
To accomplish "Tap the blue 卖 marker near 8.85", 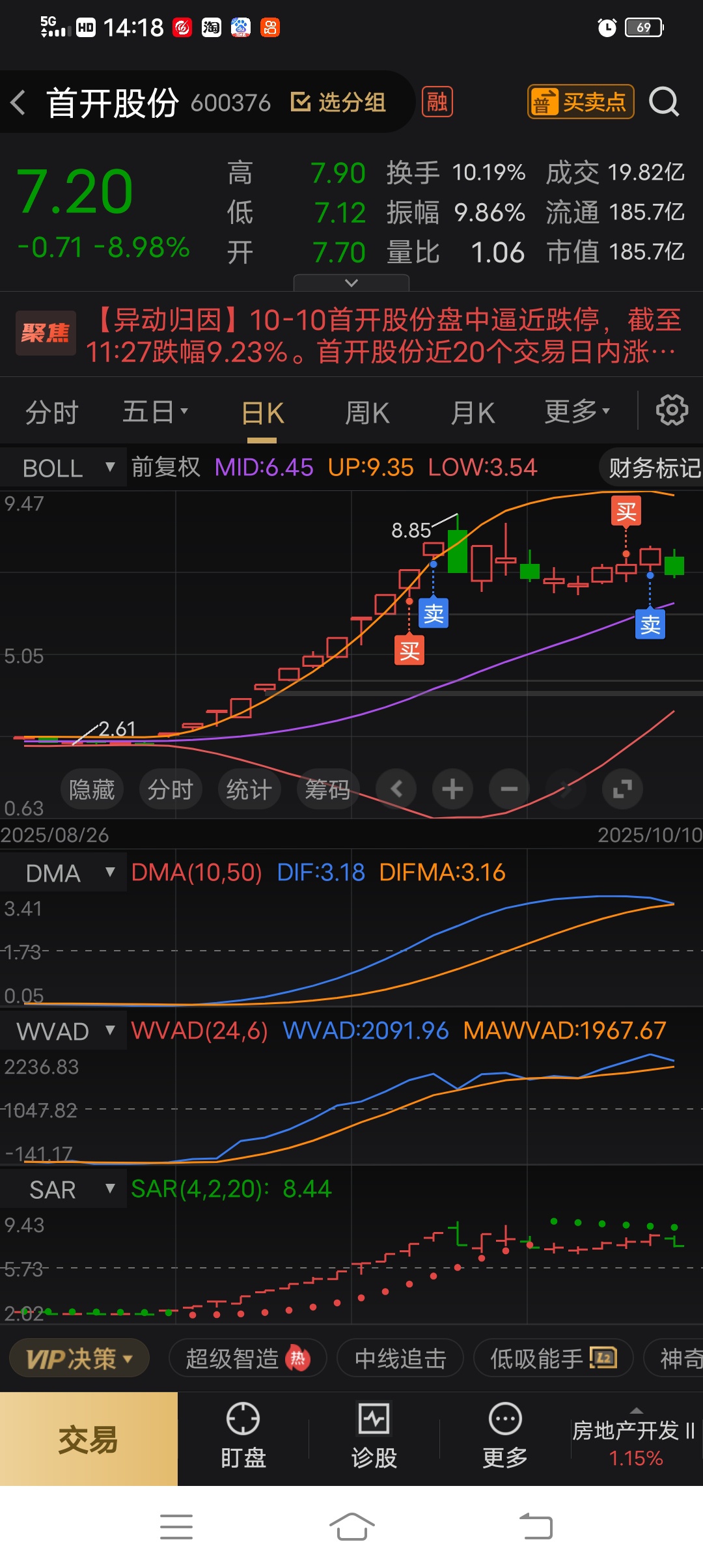I will 434,613.
